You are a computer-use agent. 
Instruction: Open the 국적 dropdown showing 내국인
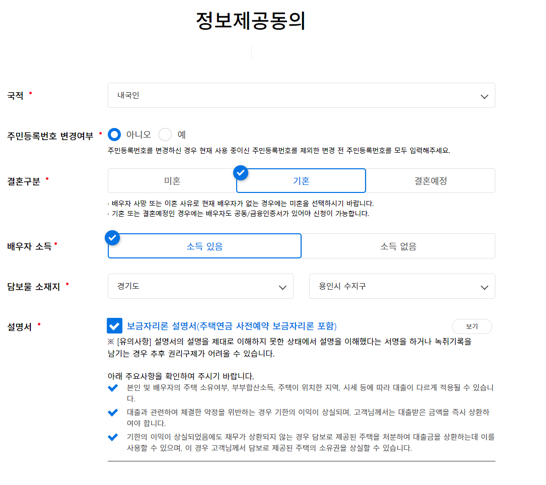pyautogui.click(x=301, y=95)
